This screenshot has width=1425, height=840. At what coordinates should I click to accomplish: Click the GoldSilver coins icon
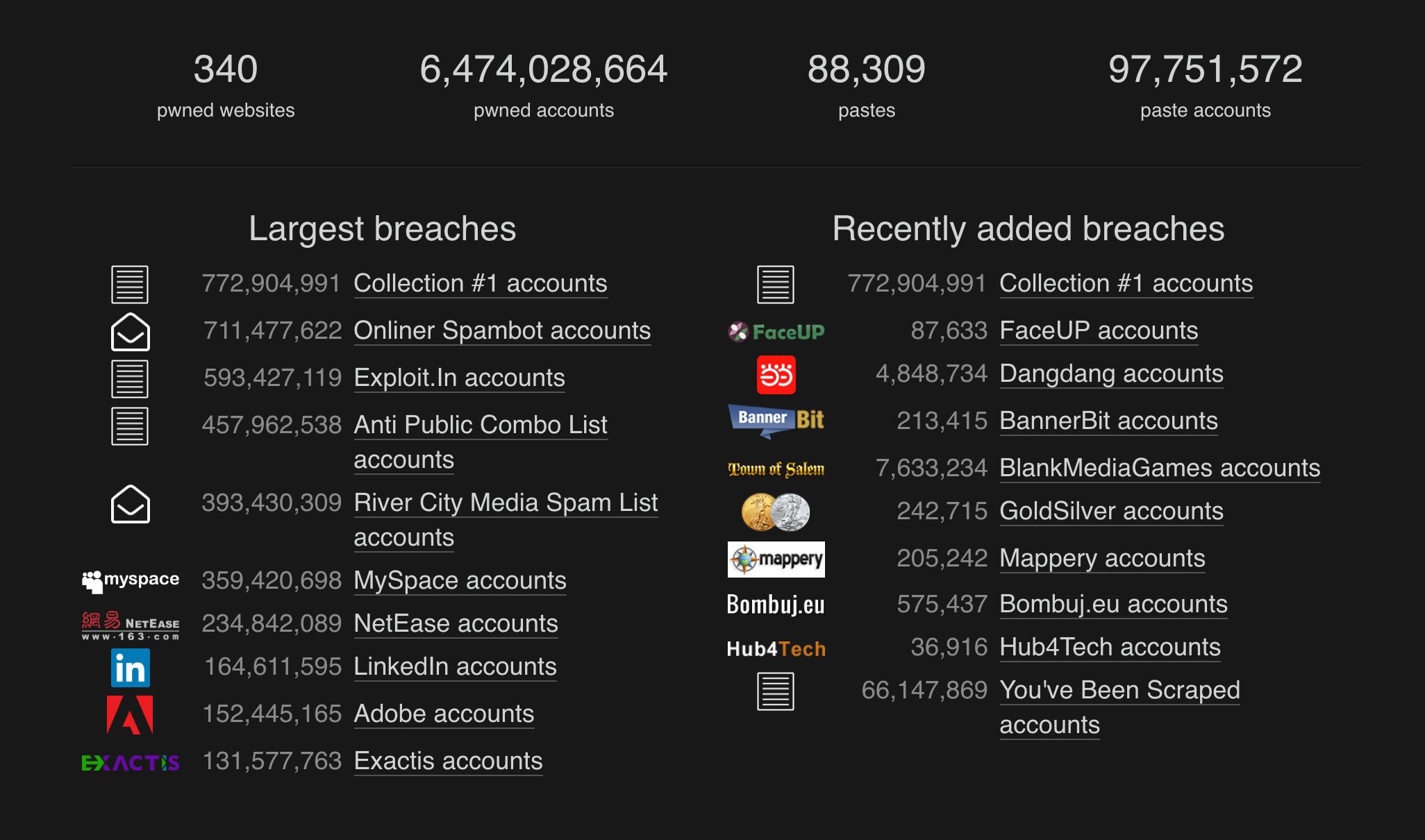tap(776, 512)
